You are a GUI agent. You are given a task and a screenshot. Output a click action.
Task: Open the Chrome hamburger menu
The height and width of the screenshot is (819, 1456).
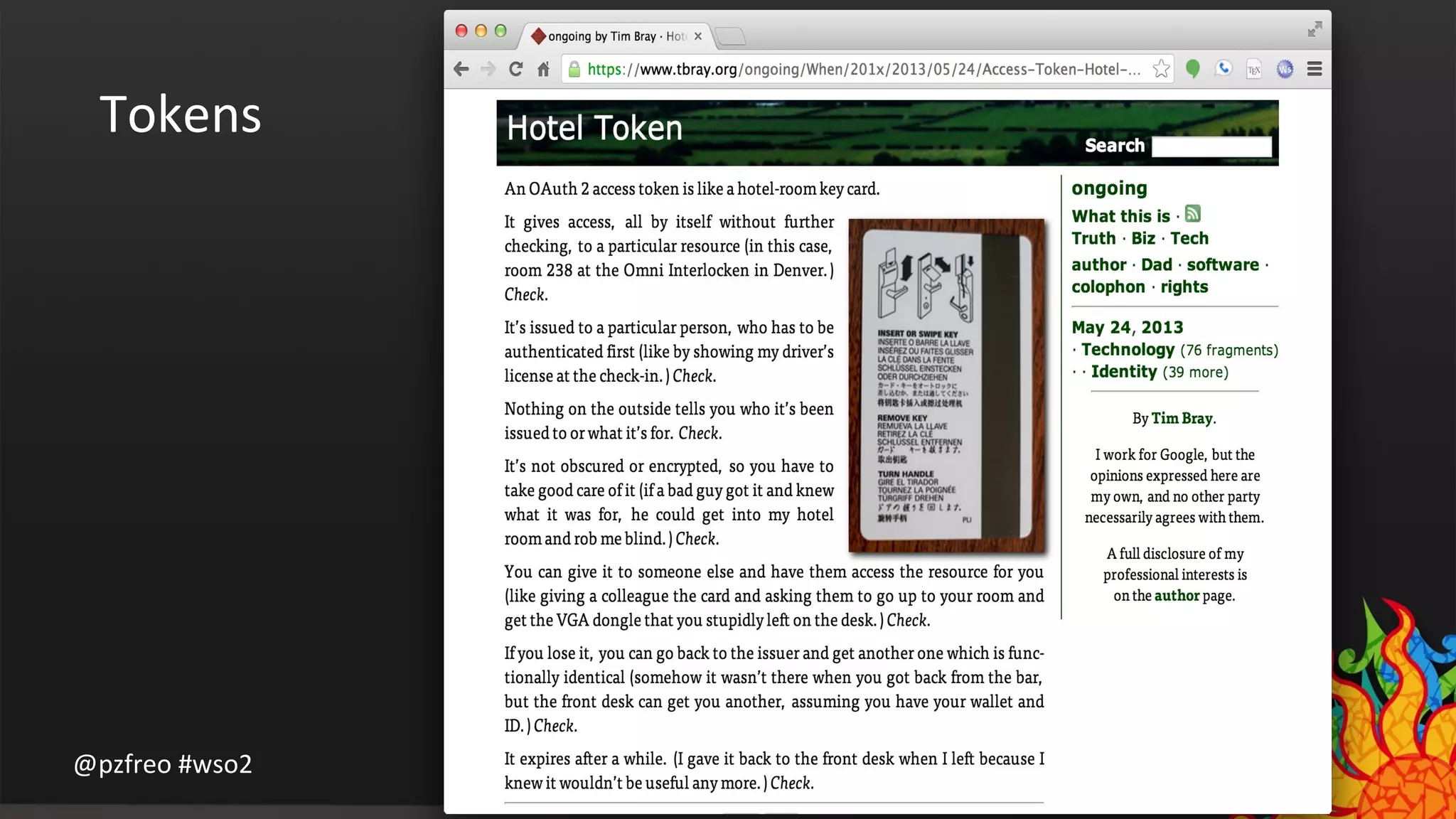(x=1315, y=69)
